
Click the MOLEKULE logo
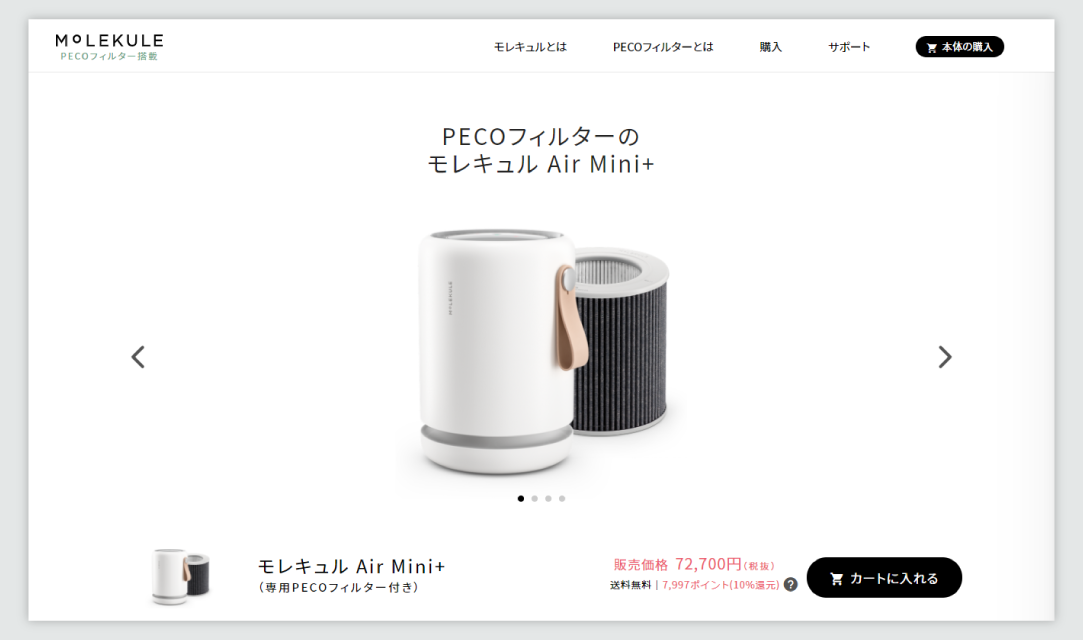click(109, 47)
